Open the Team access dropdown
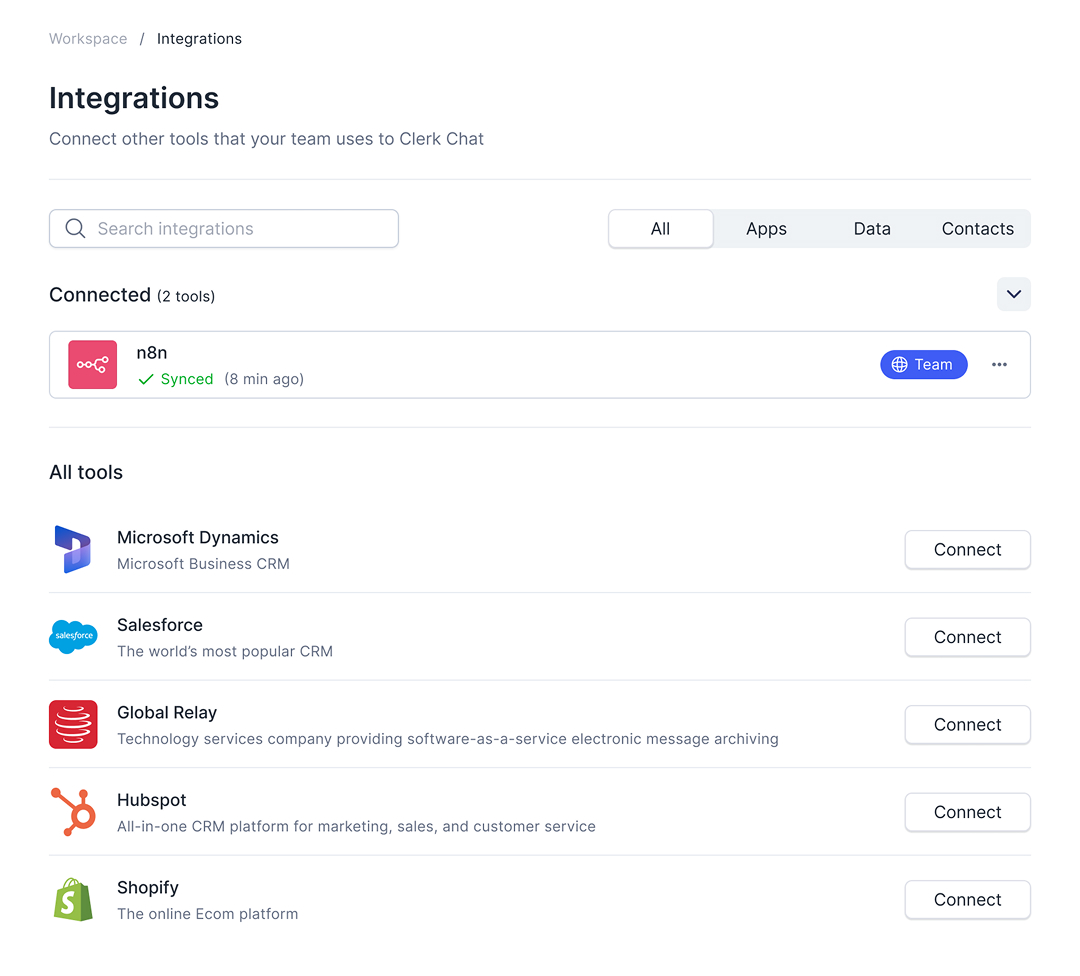This screenshot has height=976, width=1080. pyautogui.click(x=923, y=364)
